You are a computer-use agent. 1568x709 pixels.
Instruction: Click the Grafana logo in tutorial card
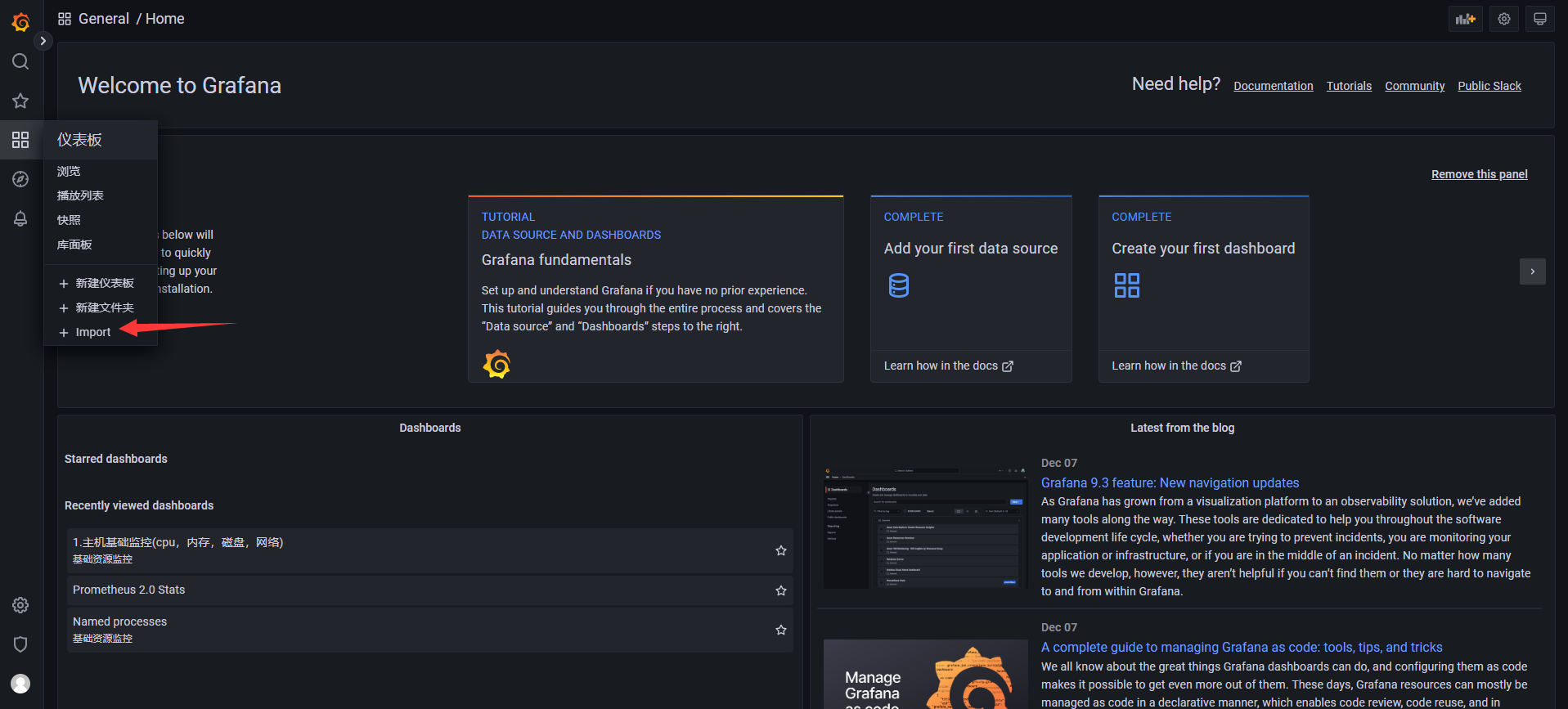(x=496, y=364)
